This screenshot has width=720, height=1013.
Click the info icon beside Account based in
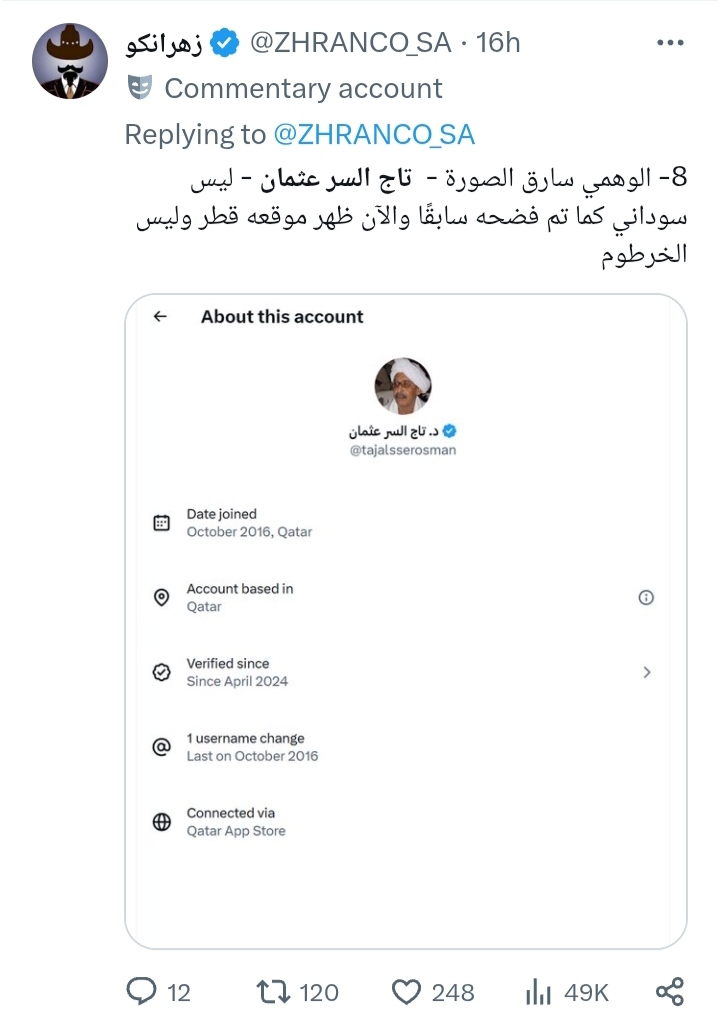click(646, 597)
